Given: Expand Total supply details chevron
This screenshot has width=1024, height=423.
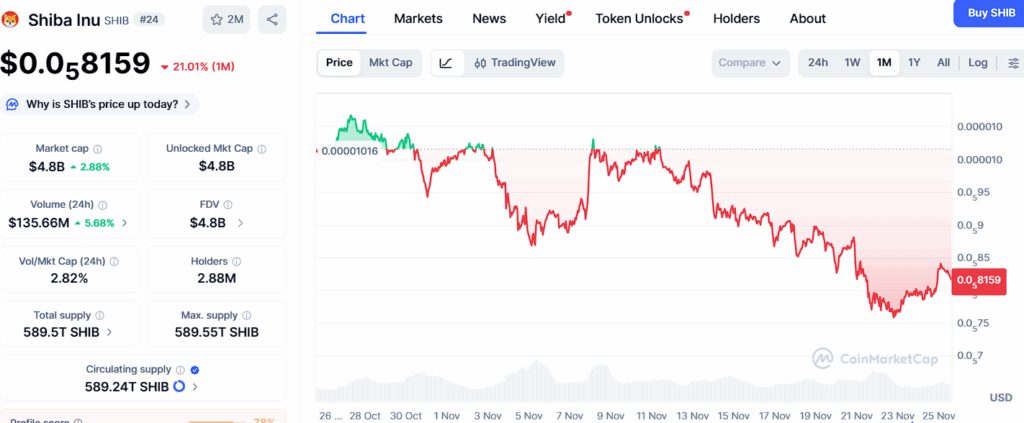Looking at the screenshot, I should click(109, 332).
